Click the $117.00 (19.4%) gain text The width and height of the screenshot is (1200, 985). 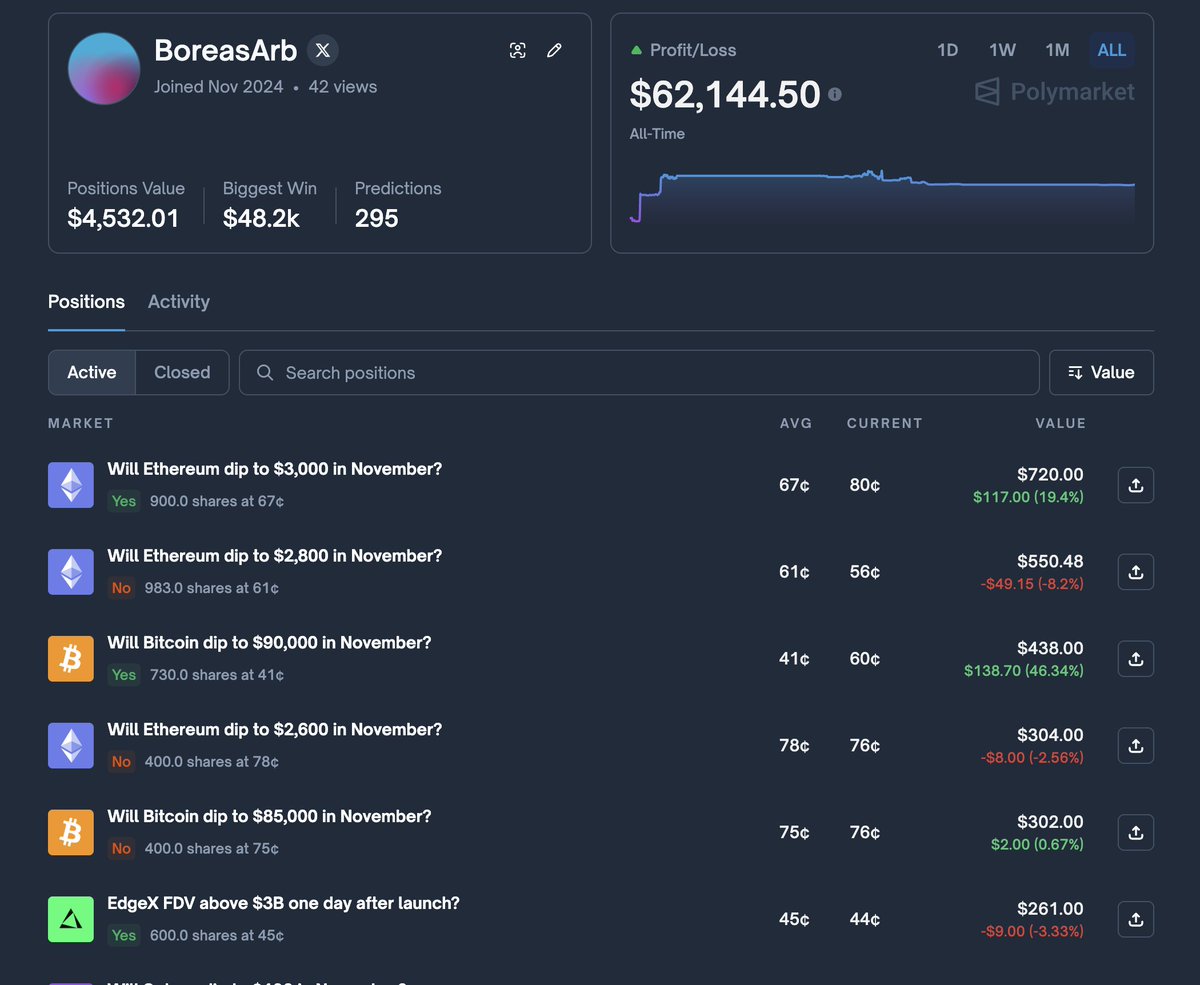coord(1028,497)
